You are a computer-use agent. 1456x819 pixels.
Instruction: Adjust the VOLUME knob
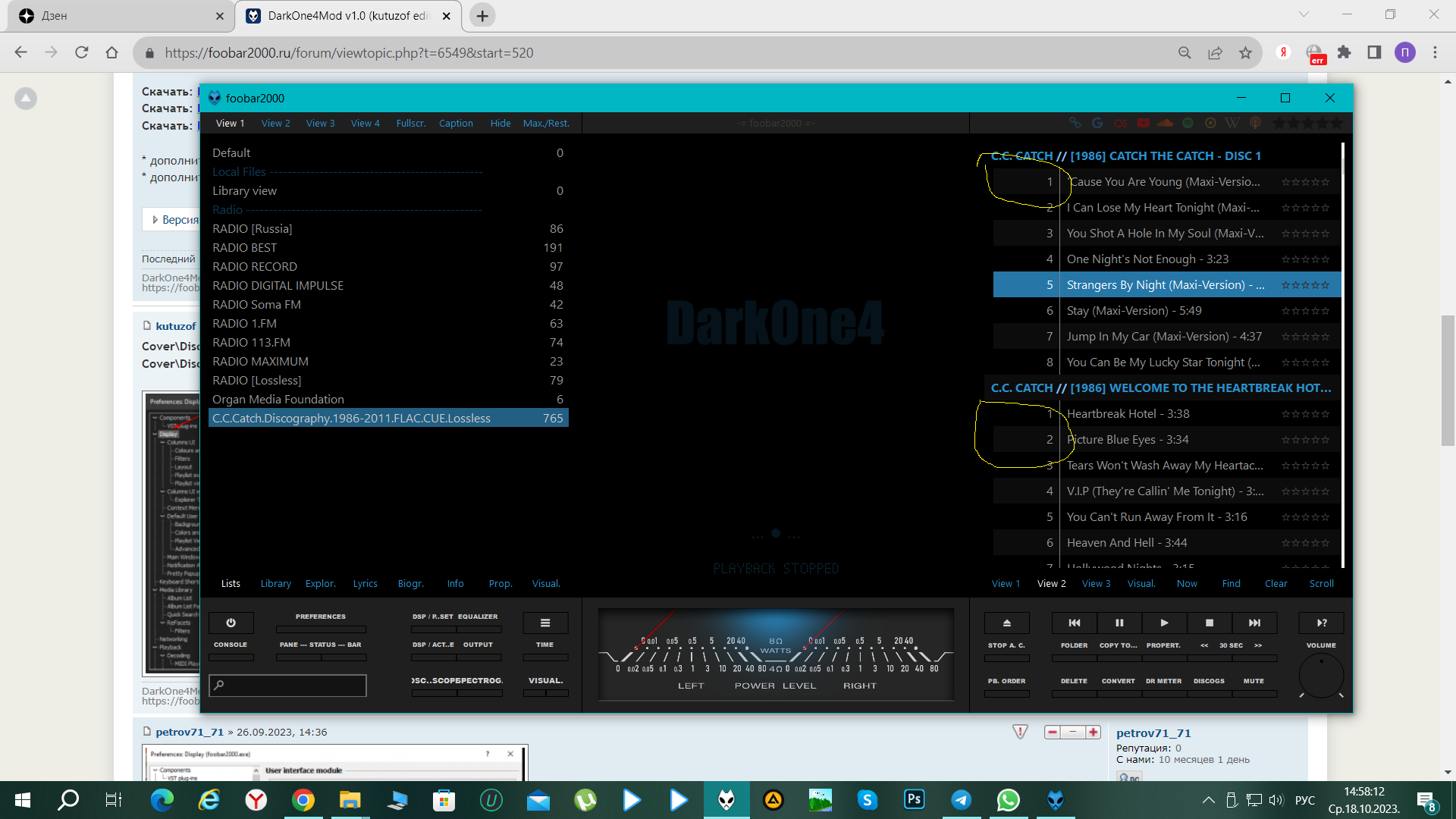(1321, 674)
